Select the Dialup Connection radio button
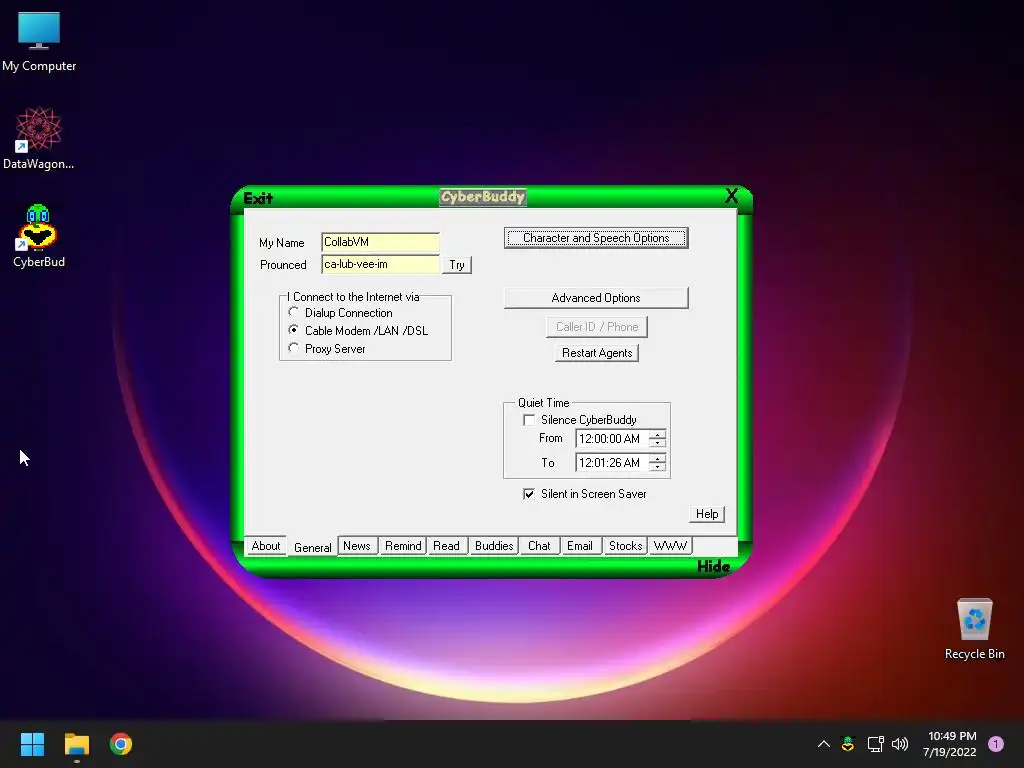 click(294, 313)
